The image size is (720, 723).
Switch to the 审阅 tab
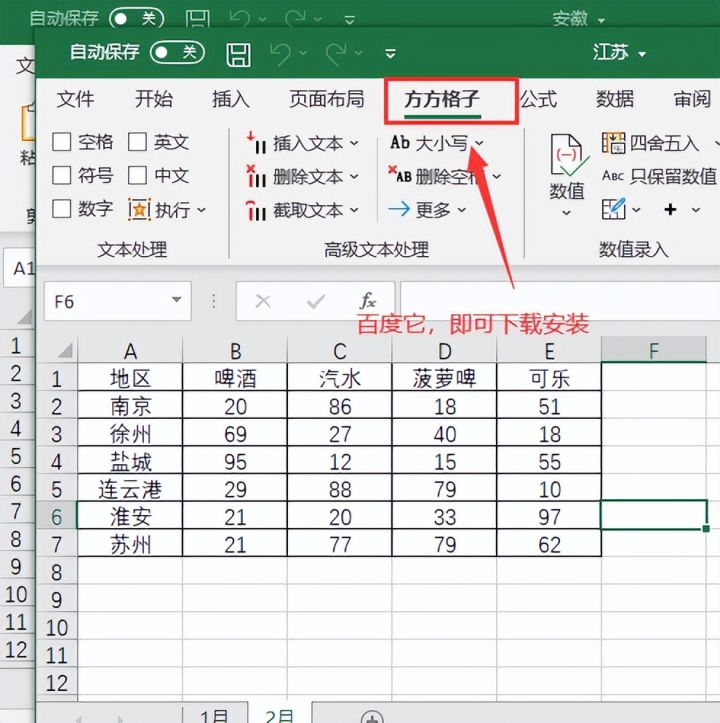(x=692, y=99)
